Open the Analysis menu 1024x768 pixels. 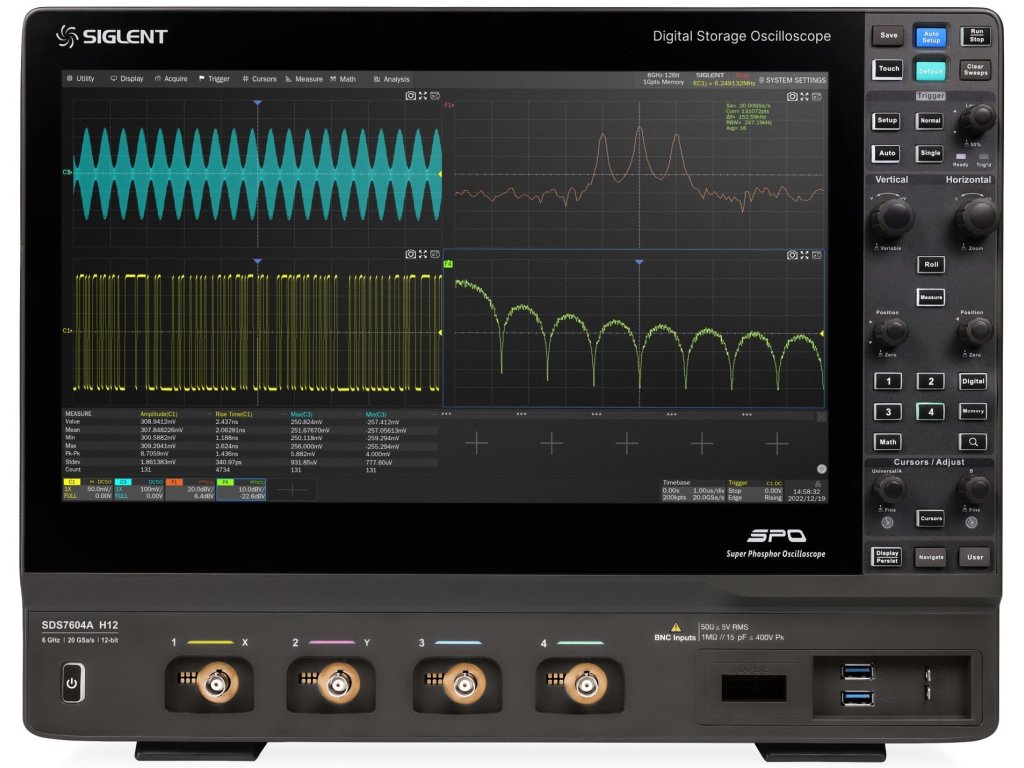391,79
